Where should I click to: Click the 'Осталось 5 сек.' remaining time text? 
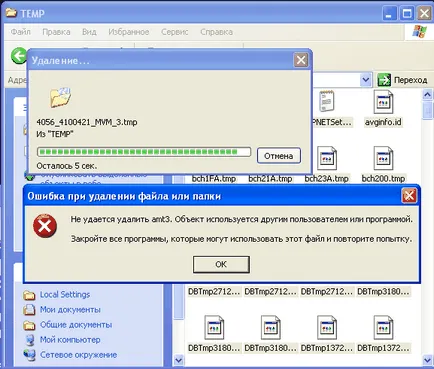coord(67,166)
